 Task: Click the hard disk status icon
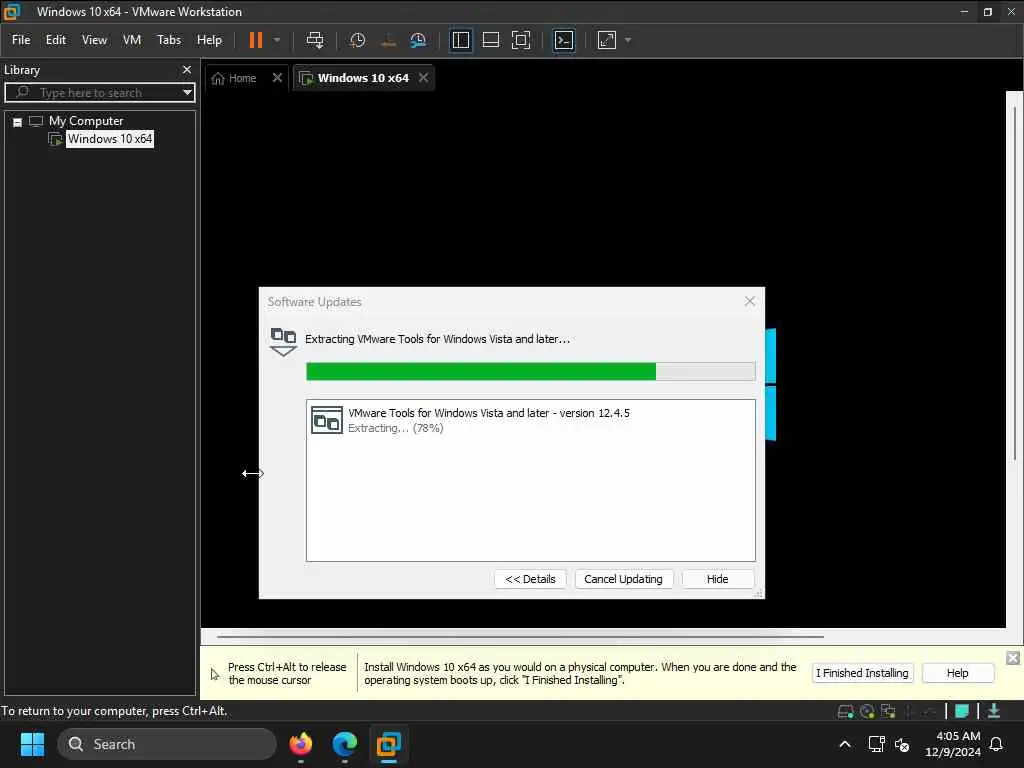pyautogui.click(x=845, y=711)
